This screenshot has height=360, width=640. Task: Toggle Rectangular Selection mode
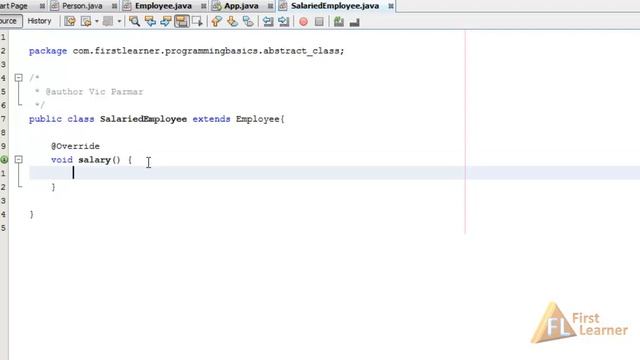(197, 21)
